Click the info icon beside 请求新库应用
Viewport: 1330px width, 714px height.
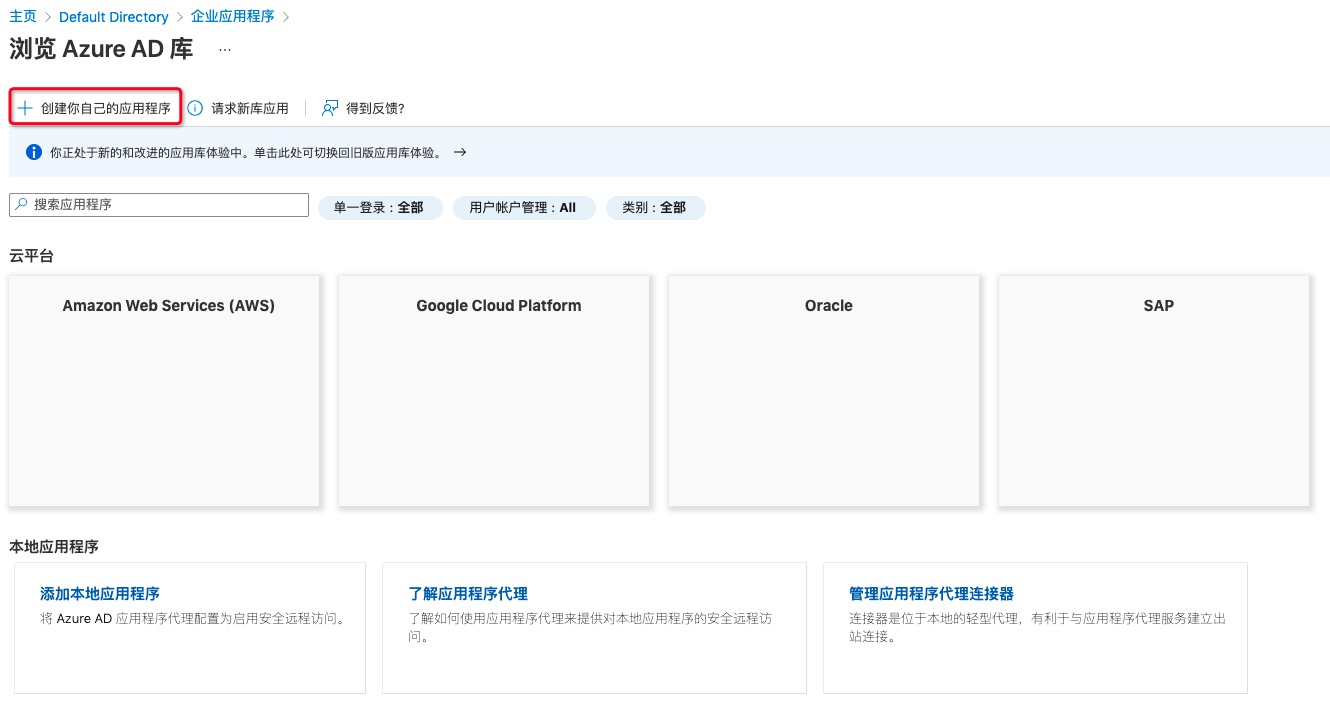pos(195,108)
